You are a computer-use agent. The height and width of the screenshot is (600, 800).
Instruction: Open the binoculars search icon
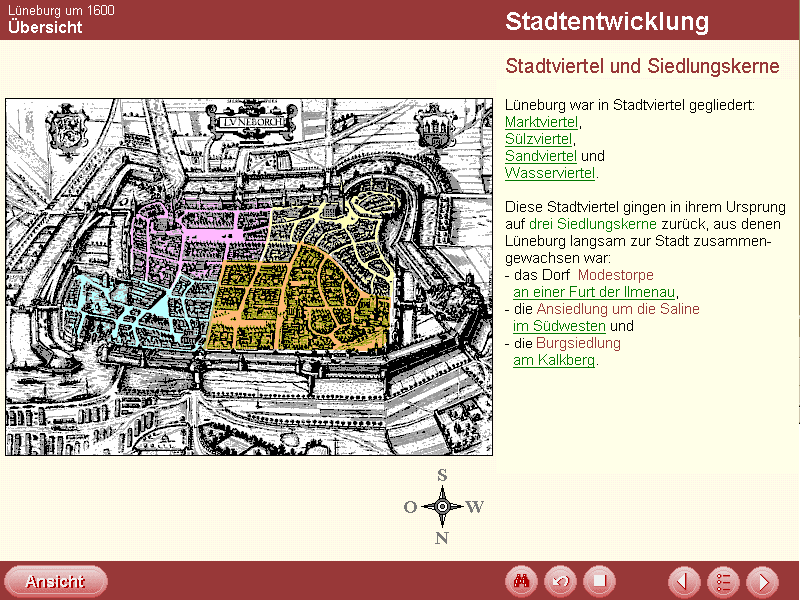tap(521, 581)
